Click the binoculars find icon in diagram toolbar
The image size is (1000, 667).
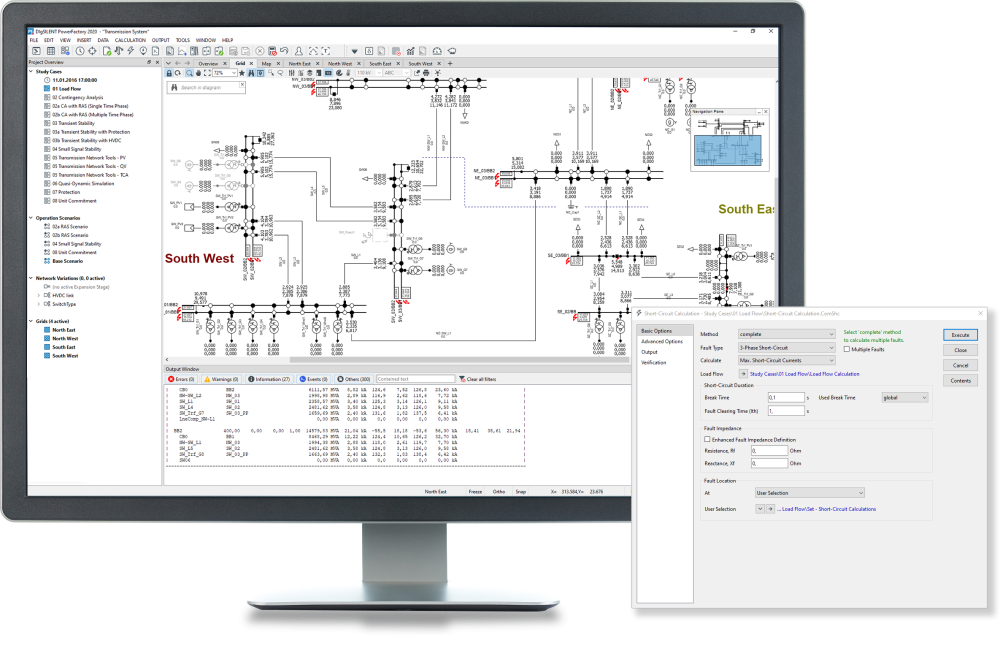point(251,73)
